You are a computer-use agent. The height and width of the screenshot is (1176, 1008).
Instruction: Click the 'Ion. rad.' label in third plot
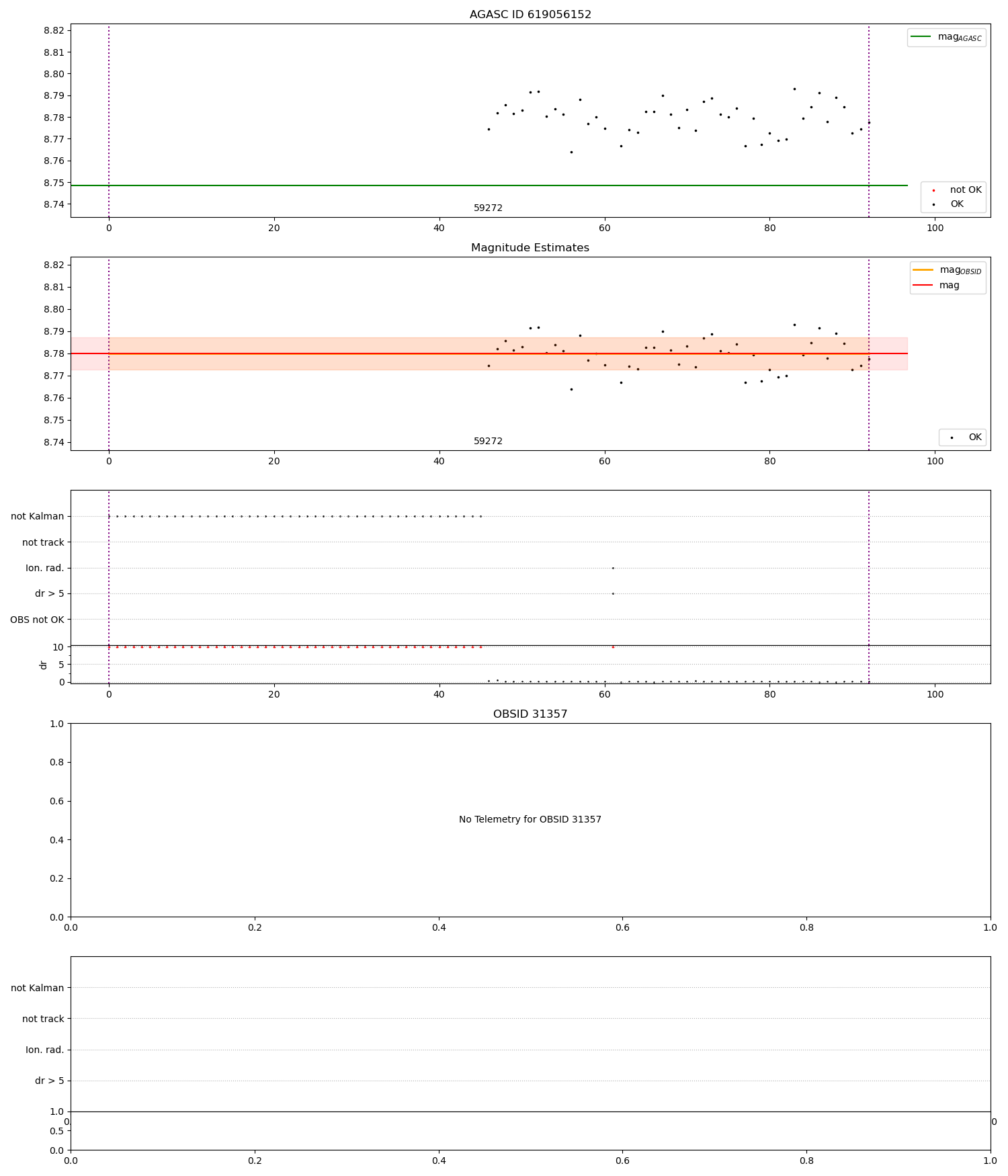point(45,568)
